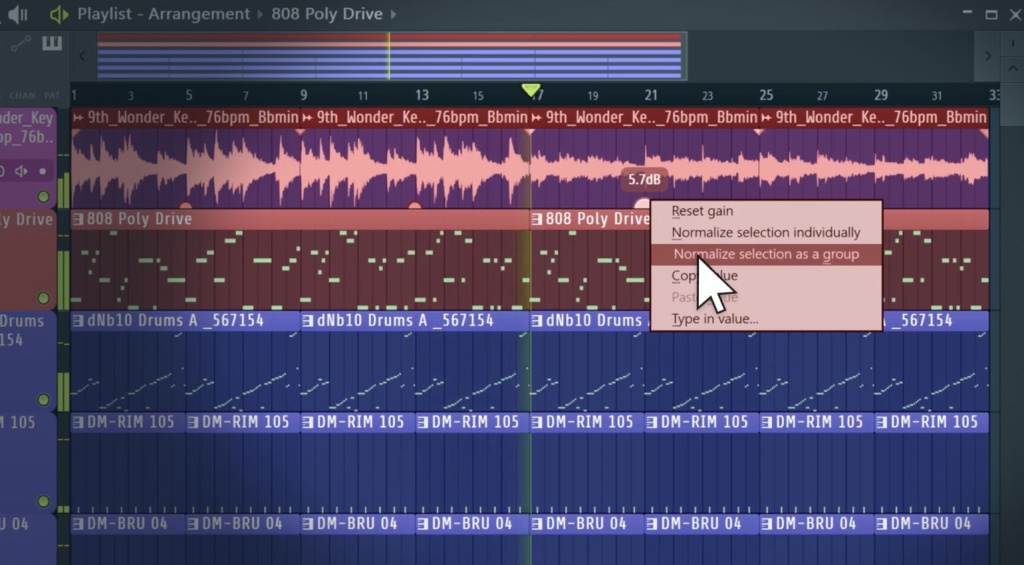Open clip menu of DM-BRU 04 clip at bar 1
Screen dimensions: 1024x565
[78, 524]
